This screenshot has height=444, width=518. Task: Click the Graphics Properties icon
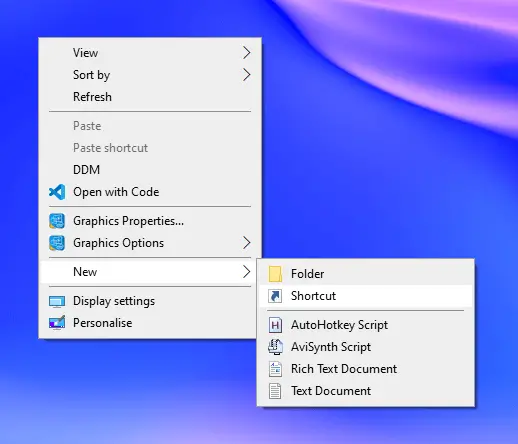[57, 221]
